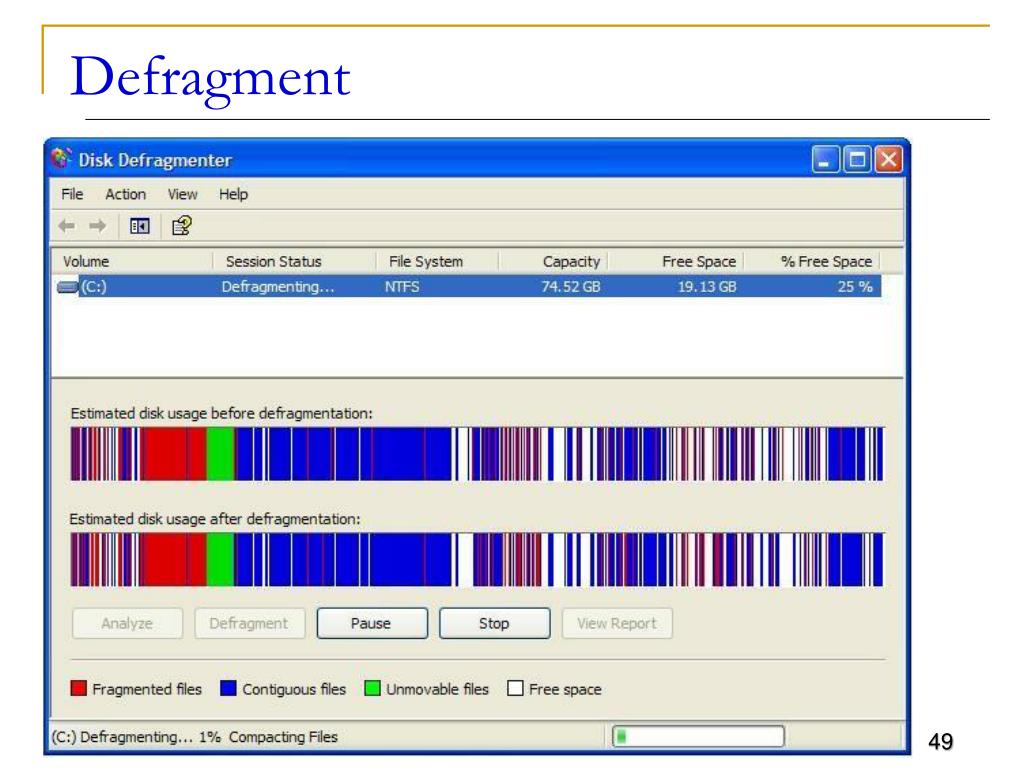This screenshot has width=1024, height=768.
Task: Click the disabled Analyze button
Action: [127, 623]
